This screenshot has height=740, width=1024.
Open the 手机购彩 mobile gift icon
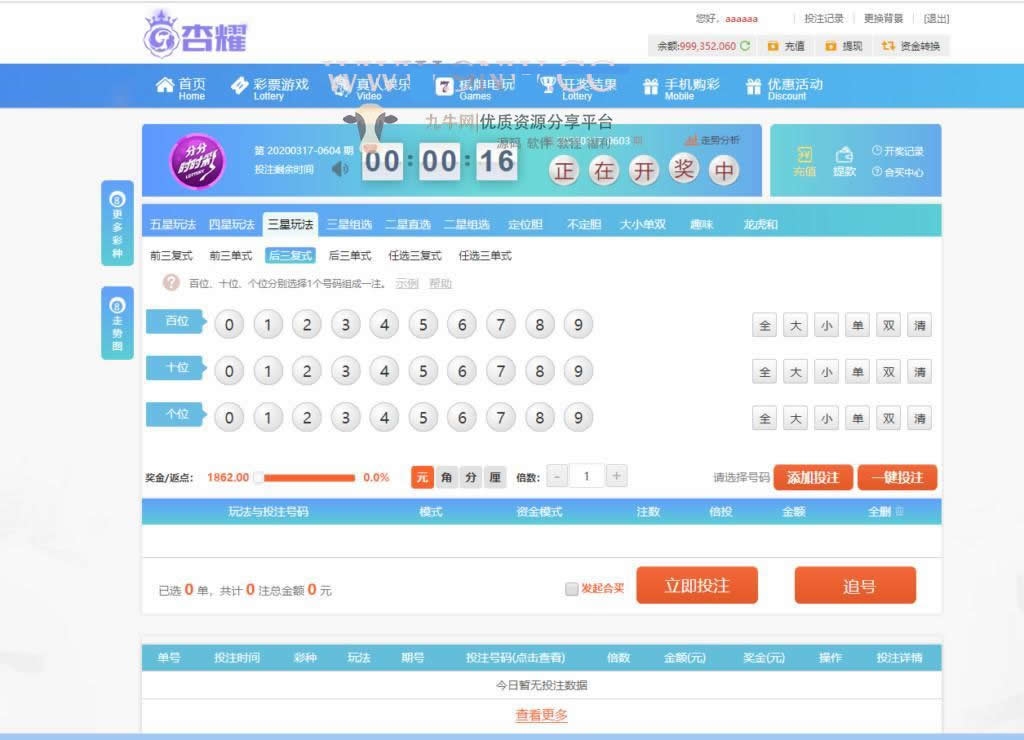pyautogui.click(x=651, y=87)
